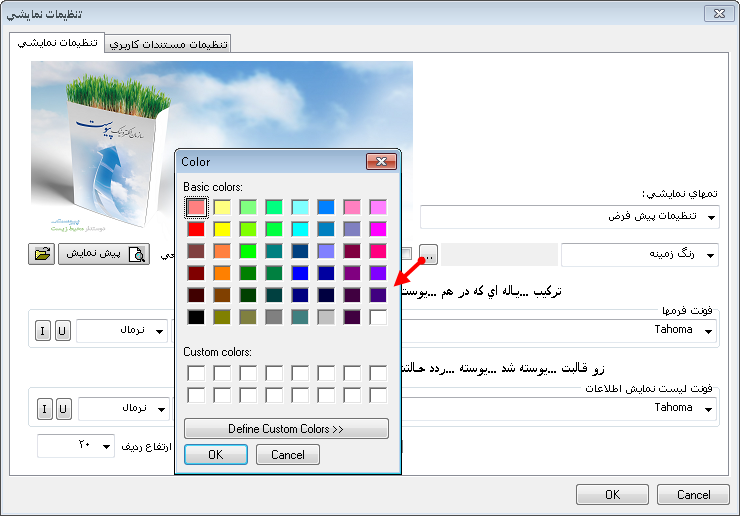The width and height of the screenshot is (740, 516).
Task: Switch to the user documents settings tab
Action: [169, 45]
